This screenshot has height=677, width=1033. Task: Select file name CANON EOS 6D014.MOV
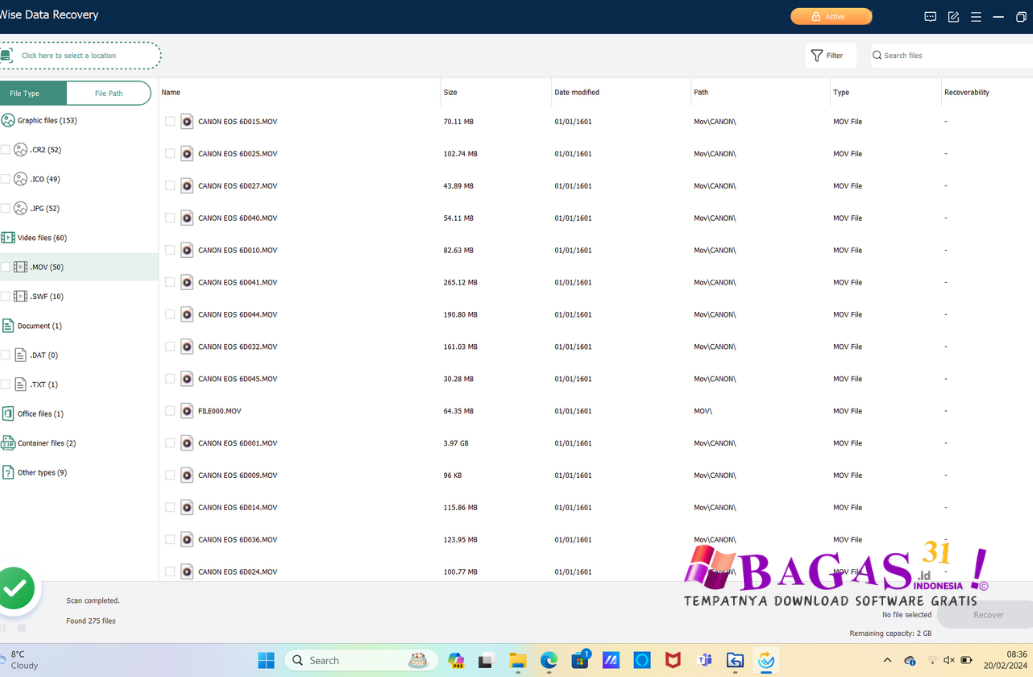(x=238, y=507)
